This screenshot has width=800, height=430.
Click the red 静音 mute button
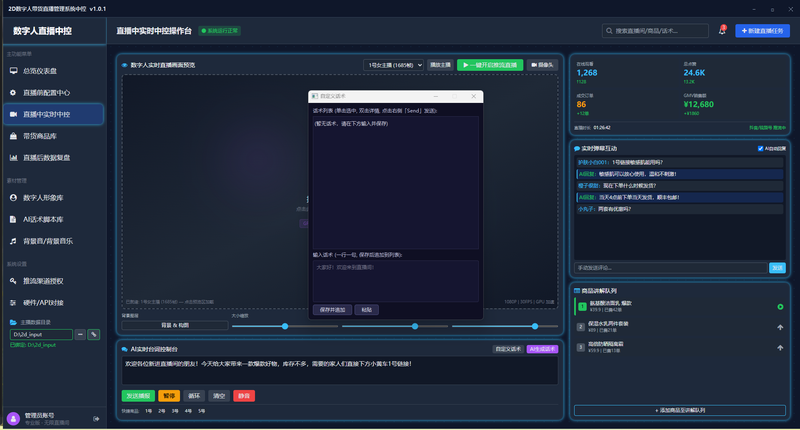pos(244,396)
